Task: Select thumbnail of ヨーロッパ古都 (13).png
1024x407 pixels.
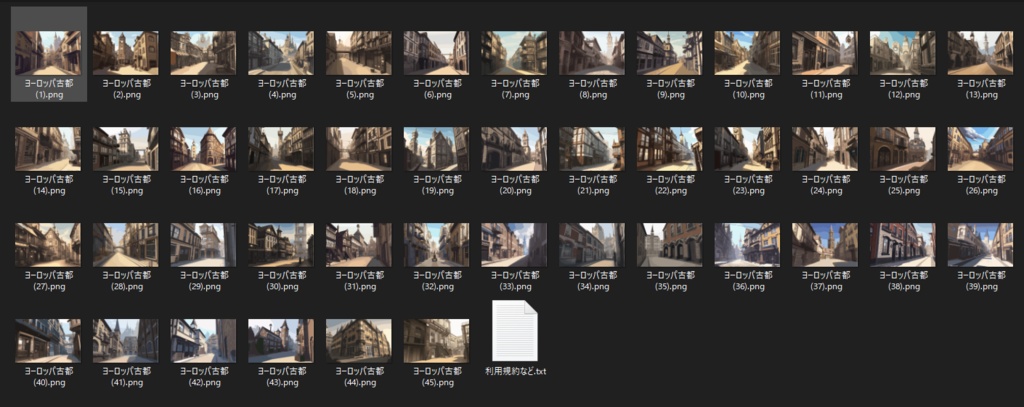Action: click(980, 53)
